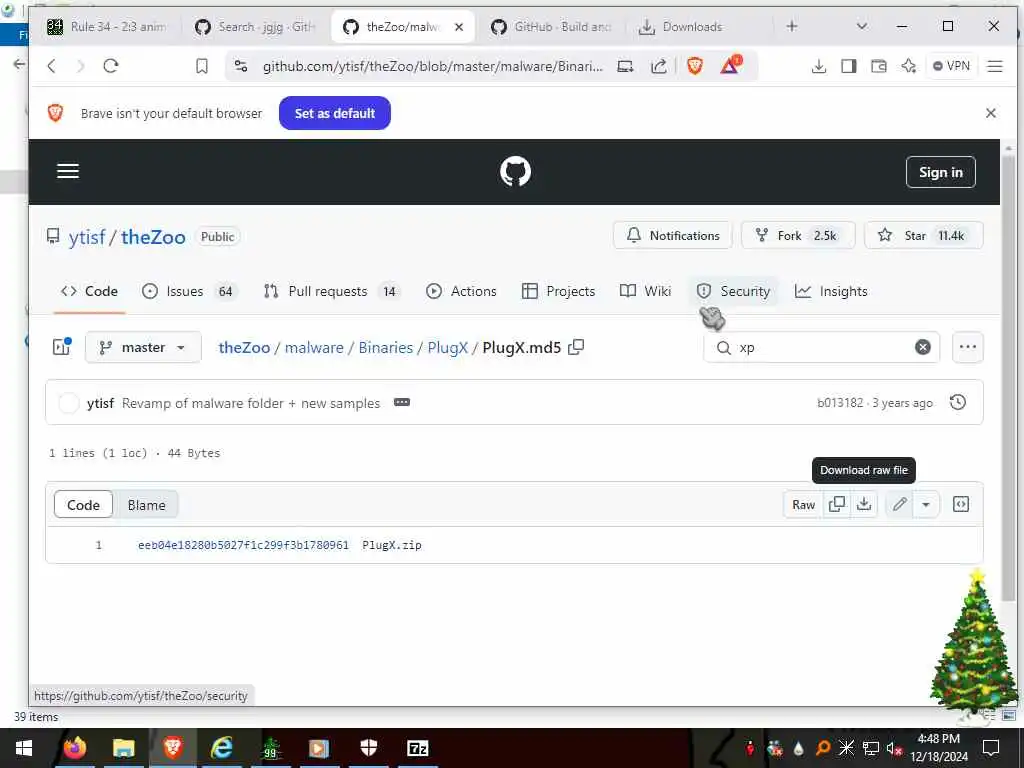This screenshot has height=768, width=1024.
Task: Open Brave Wallet icon
Action: (878, 66)
